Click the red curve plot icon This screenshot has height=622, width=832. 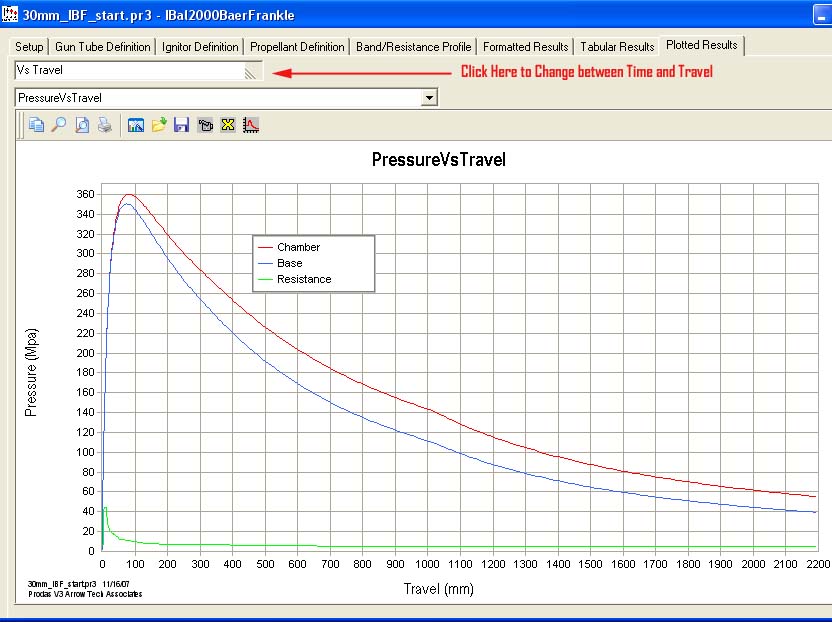(x=250, y=125)
